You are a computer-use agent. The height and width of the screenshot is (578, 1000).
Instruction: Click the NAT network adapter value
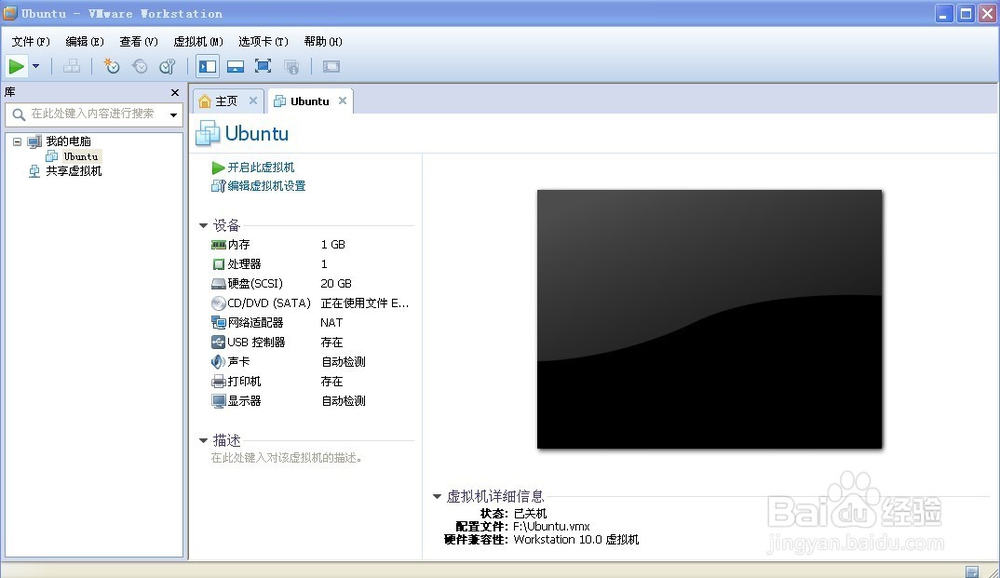[332, 323]
